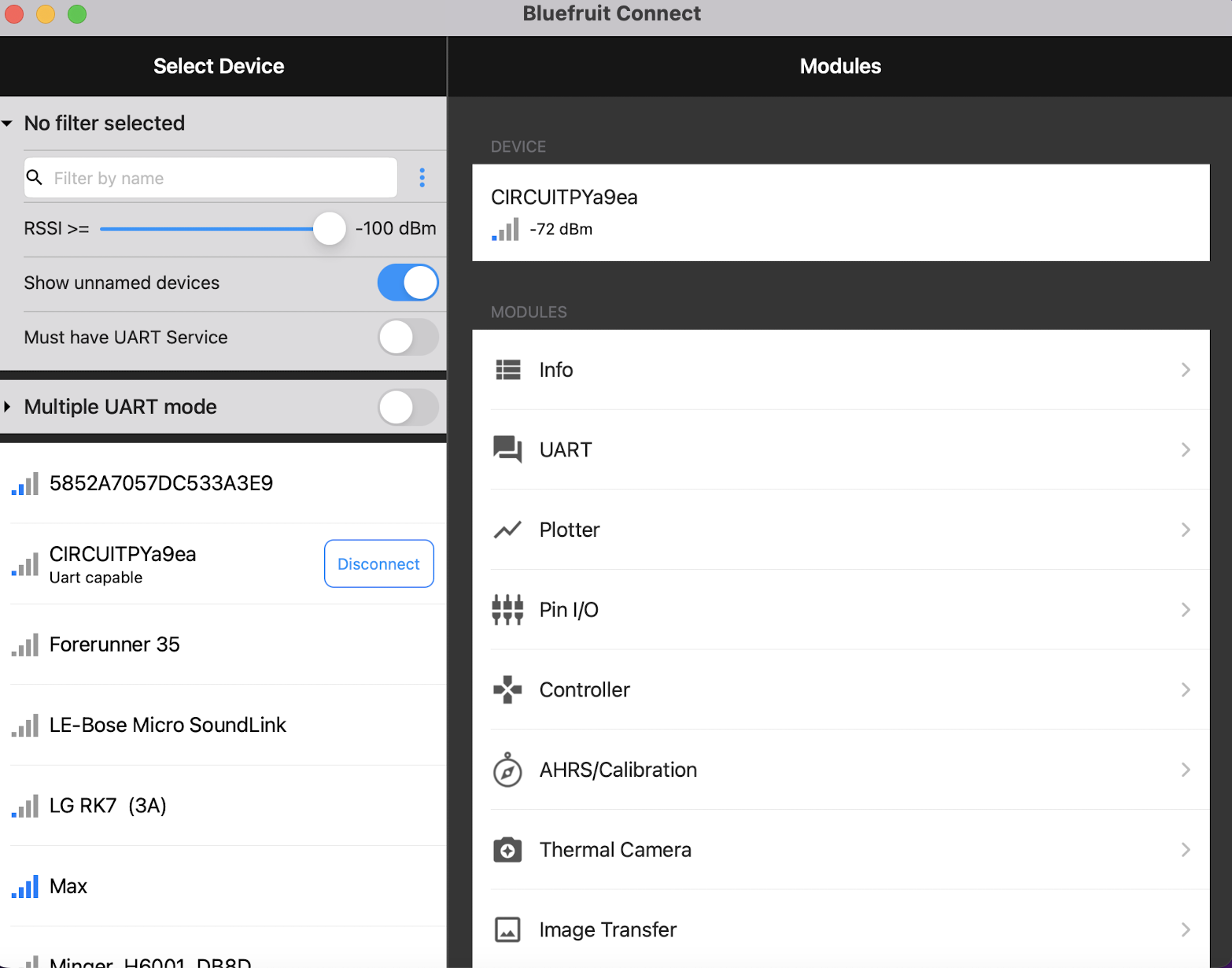Click the -100 dBm RSSI value

tap(396, 228)
